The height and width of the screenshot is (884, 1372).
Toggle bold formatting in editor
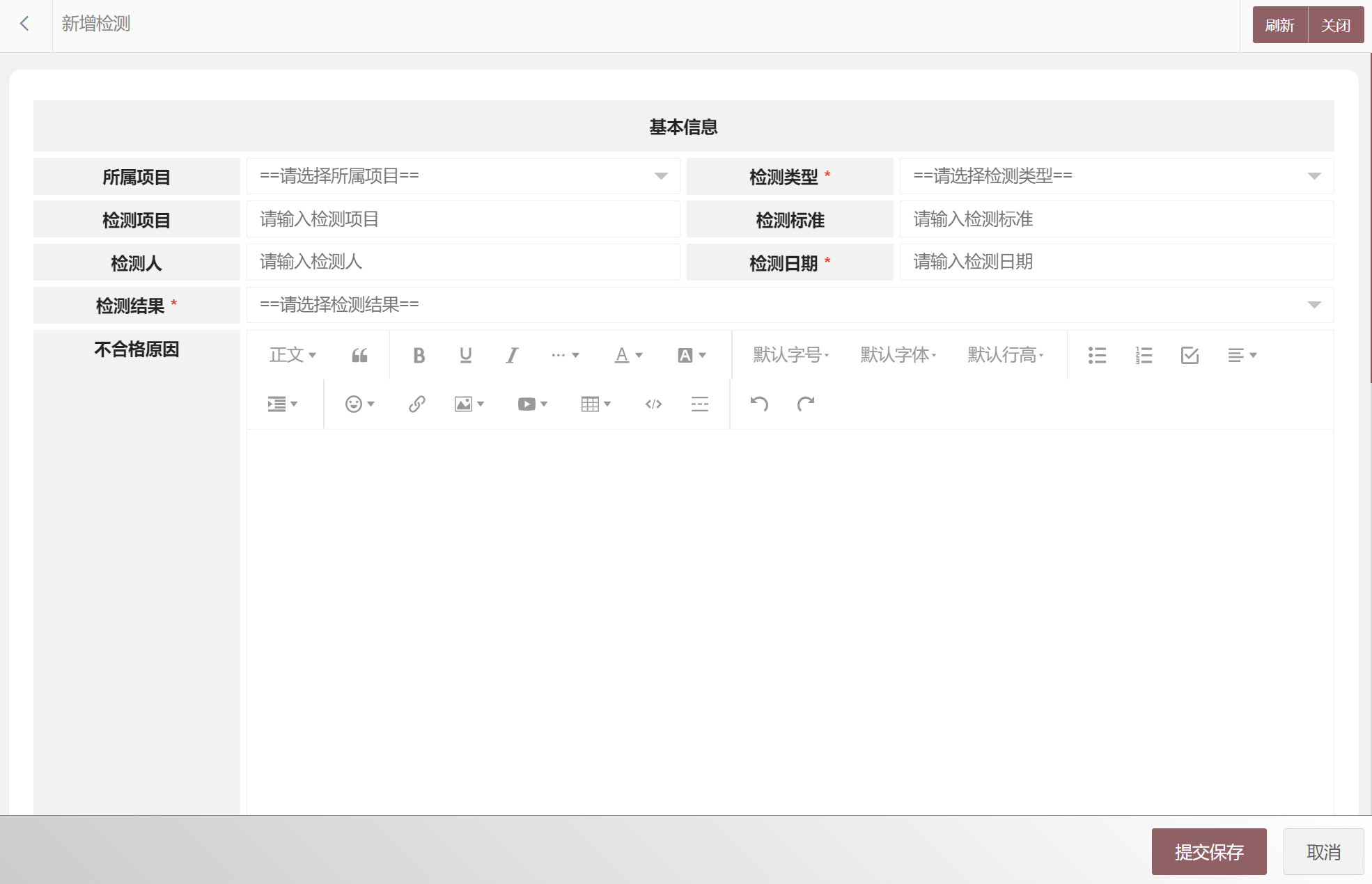pyautogui.click(x=419, y=356)
